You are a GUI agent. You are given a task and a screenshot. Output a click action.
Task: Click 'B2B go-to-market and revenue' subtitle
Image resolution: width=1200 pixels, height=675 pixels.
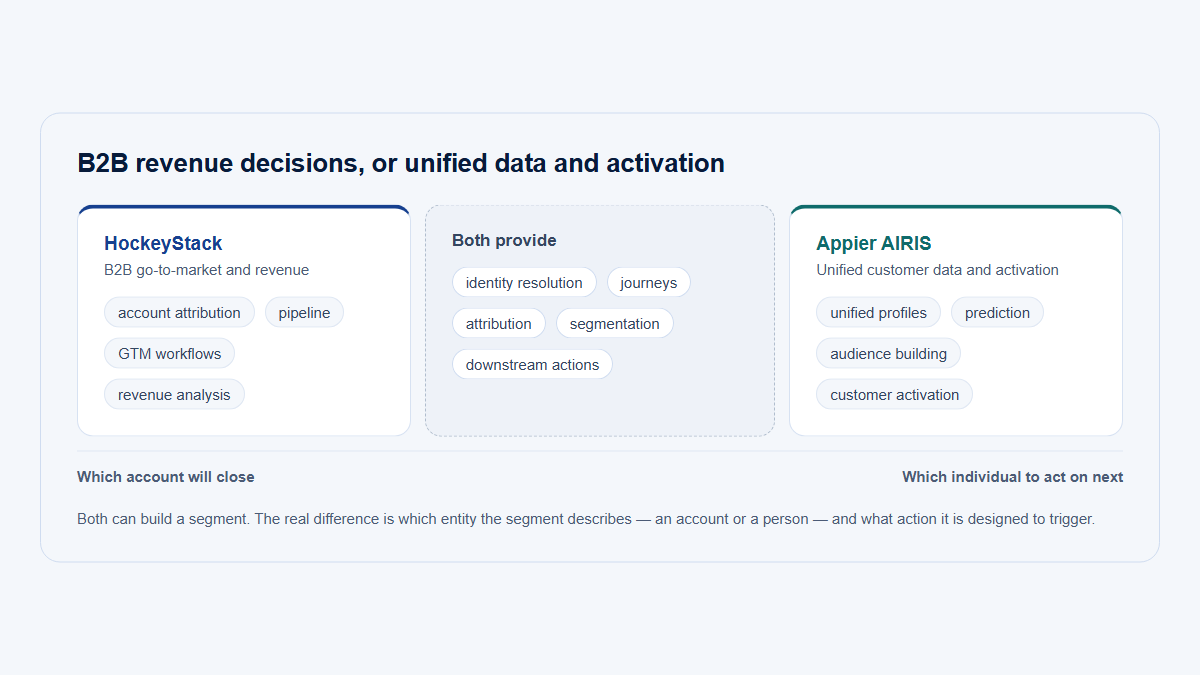pyautogui.click(x=207, y=270)
